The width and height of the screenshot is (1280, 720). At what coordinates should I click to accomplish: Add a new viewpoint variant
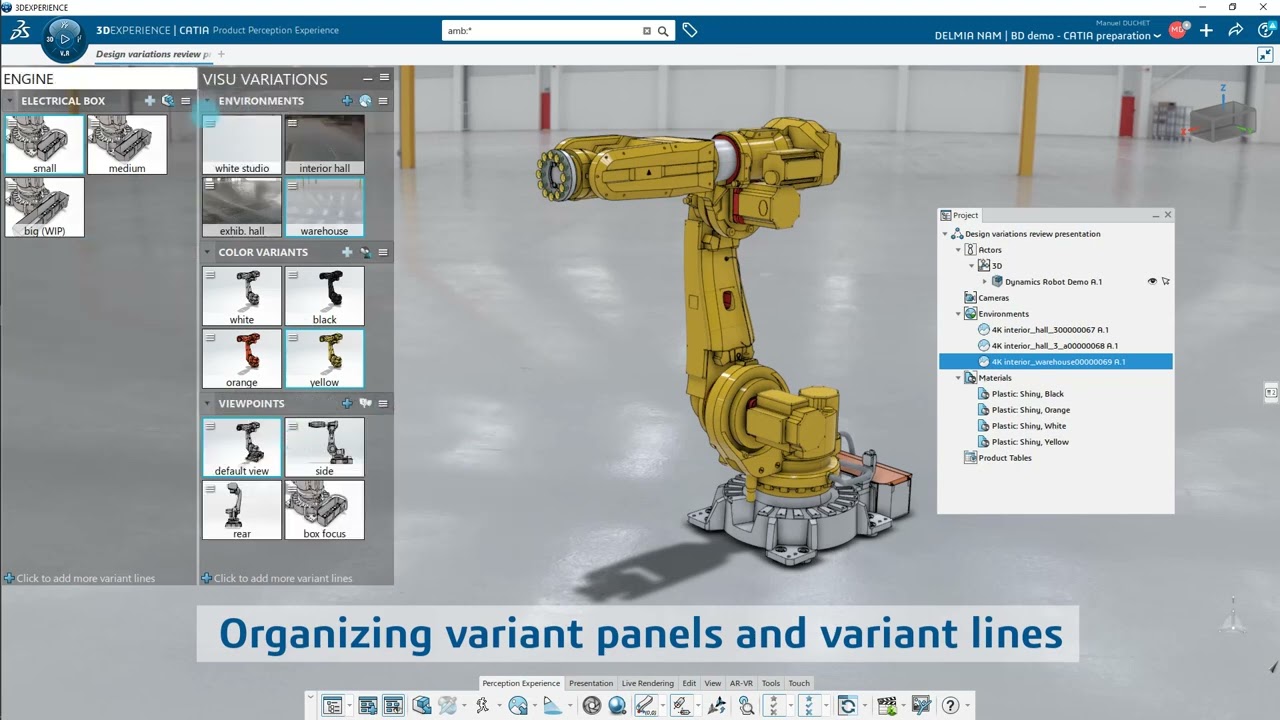(x=347, y=403)
